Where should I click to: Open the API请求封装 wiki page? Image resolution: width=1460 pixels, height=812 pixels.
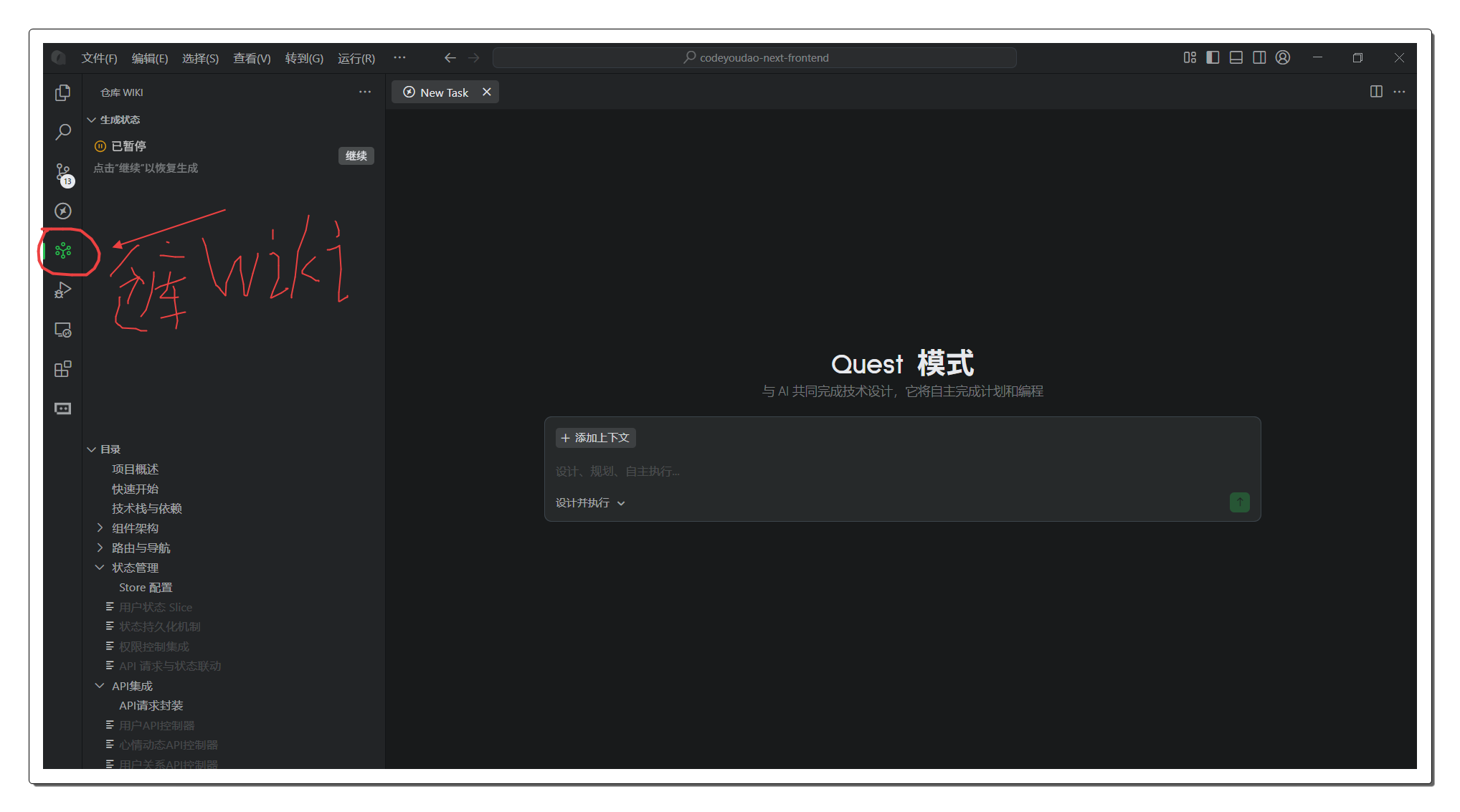point(151,705)
